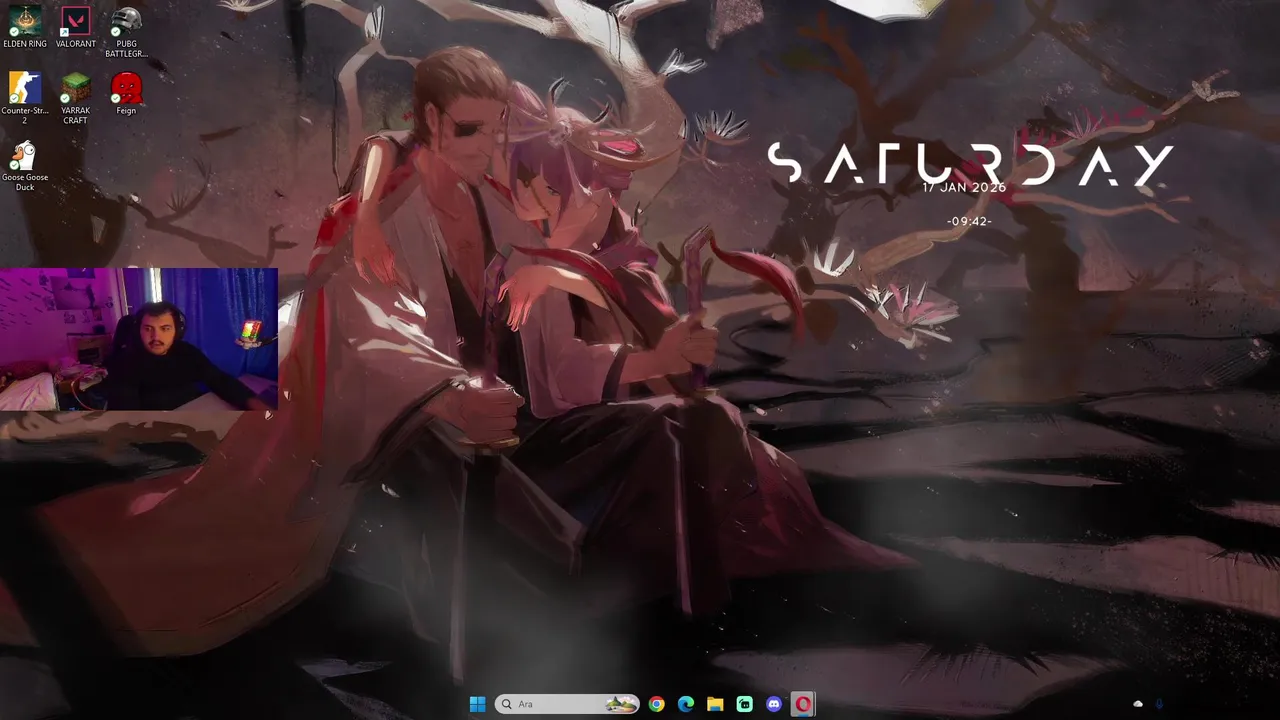Click the search highlight image in search box

[x=621, y=704]
